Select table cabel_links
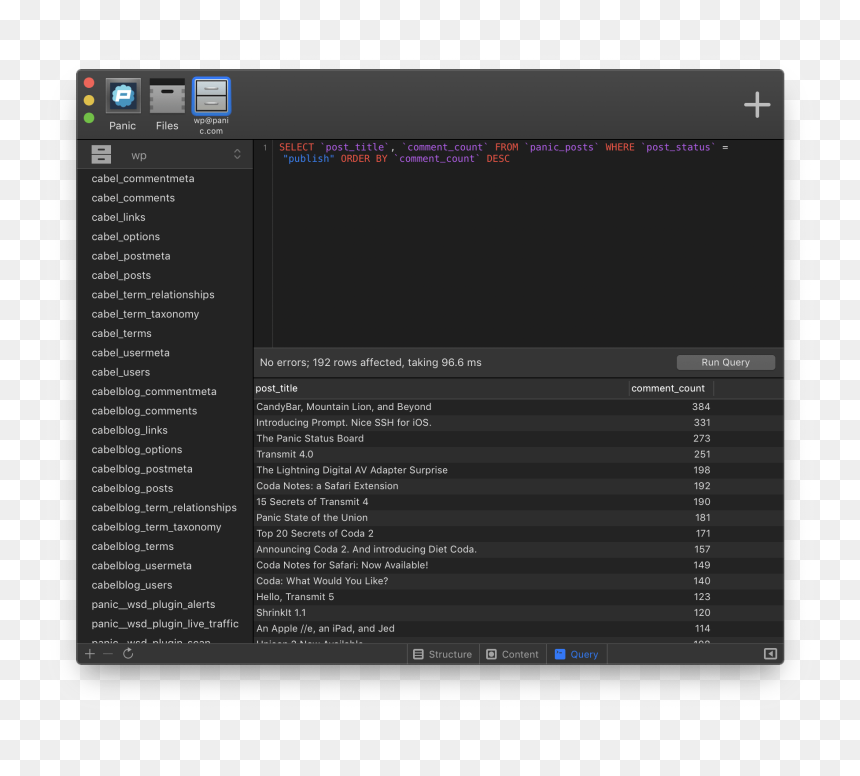The height and width of the screenshot is (776, 860). coord(165,217)
